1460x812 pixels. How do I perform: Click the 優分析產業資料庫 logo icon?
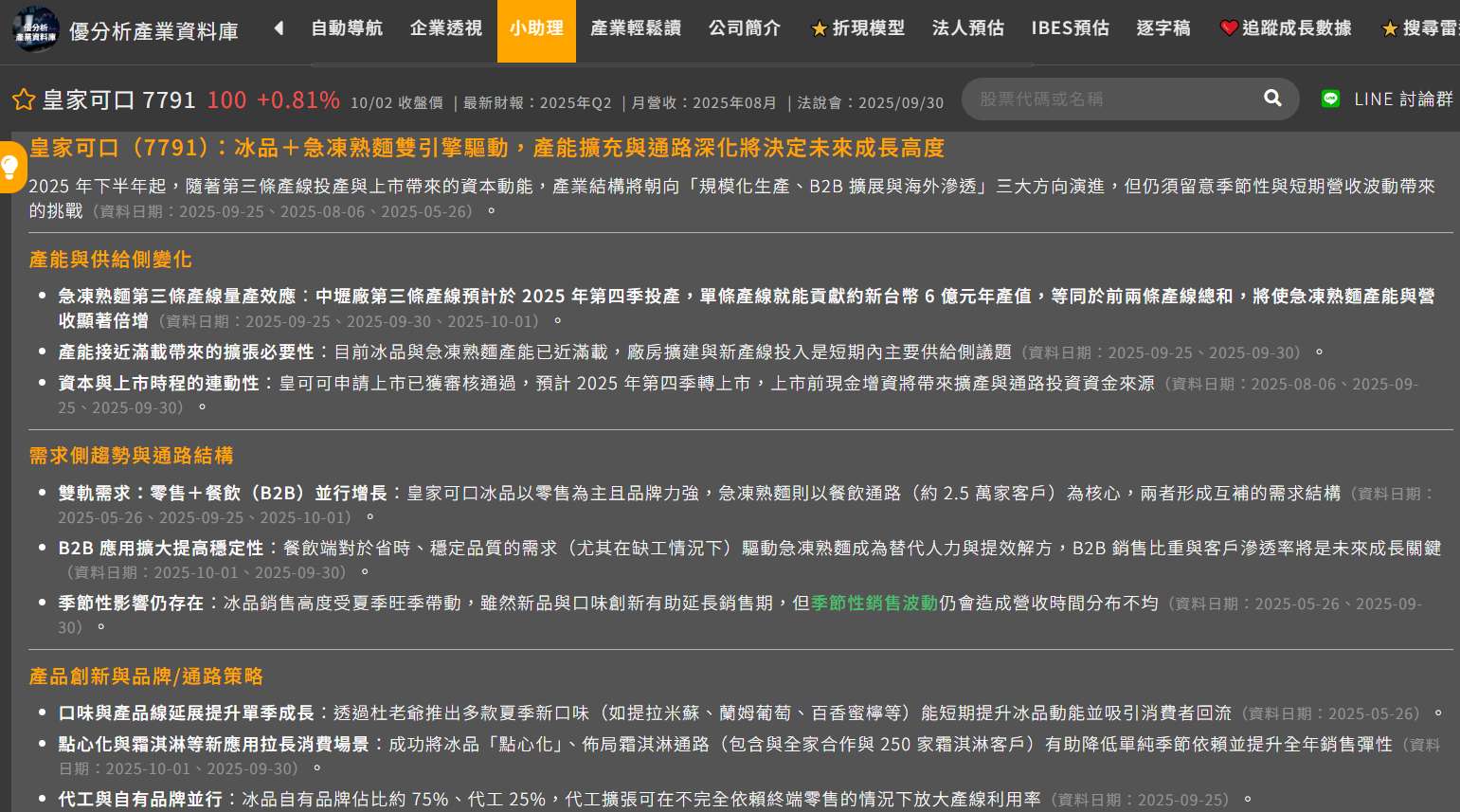(36, 30)
